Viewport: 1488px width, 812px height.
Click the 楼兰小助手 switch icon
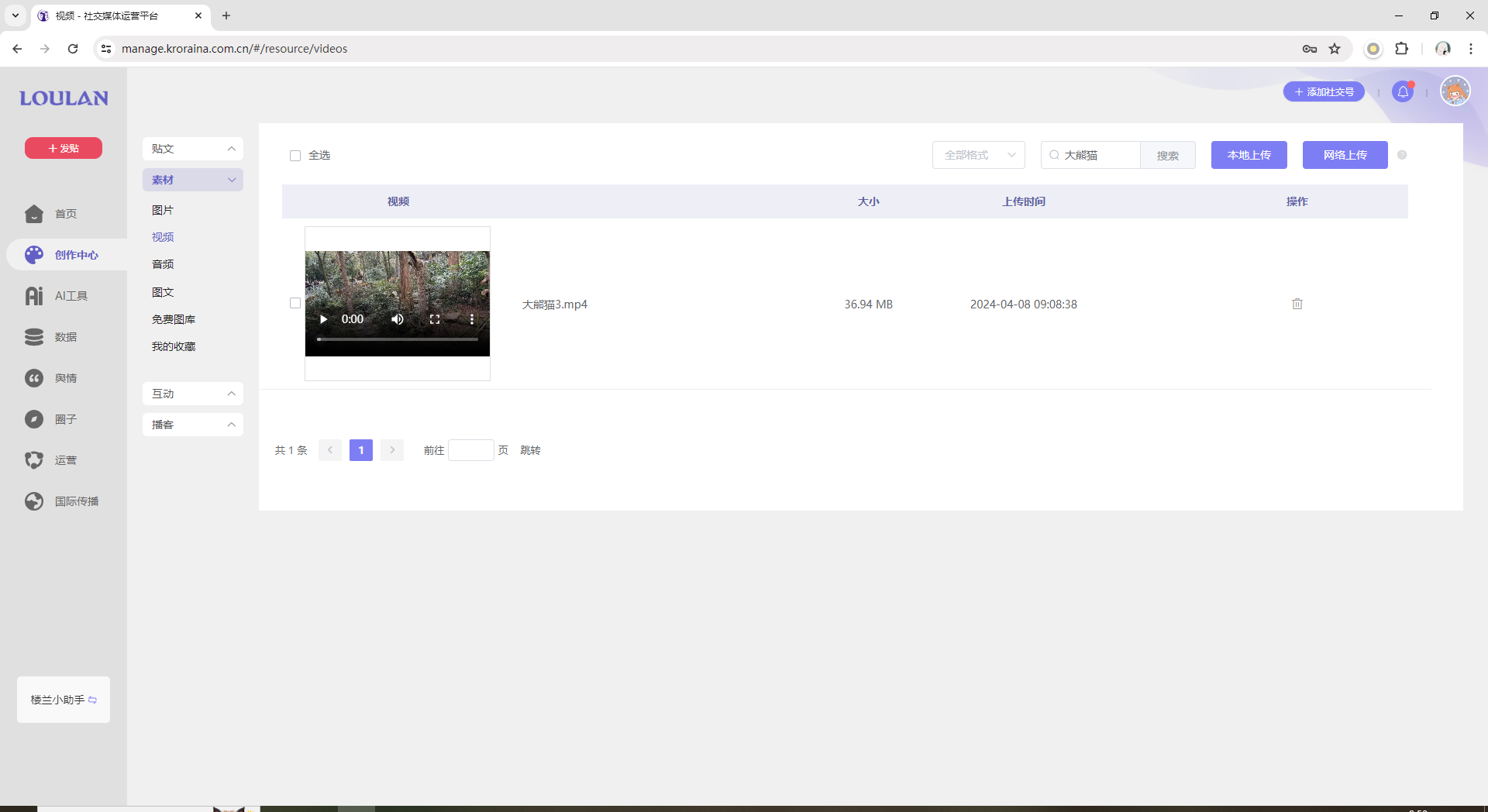point(93,700)
